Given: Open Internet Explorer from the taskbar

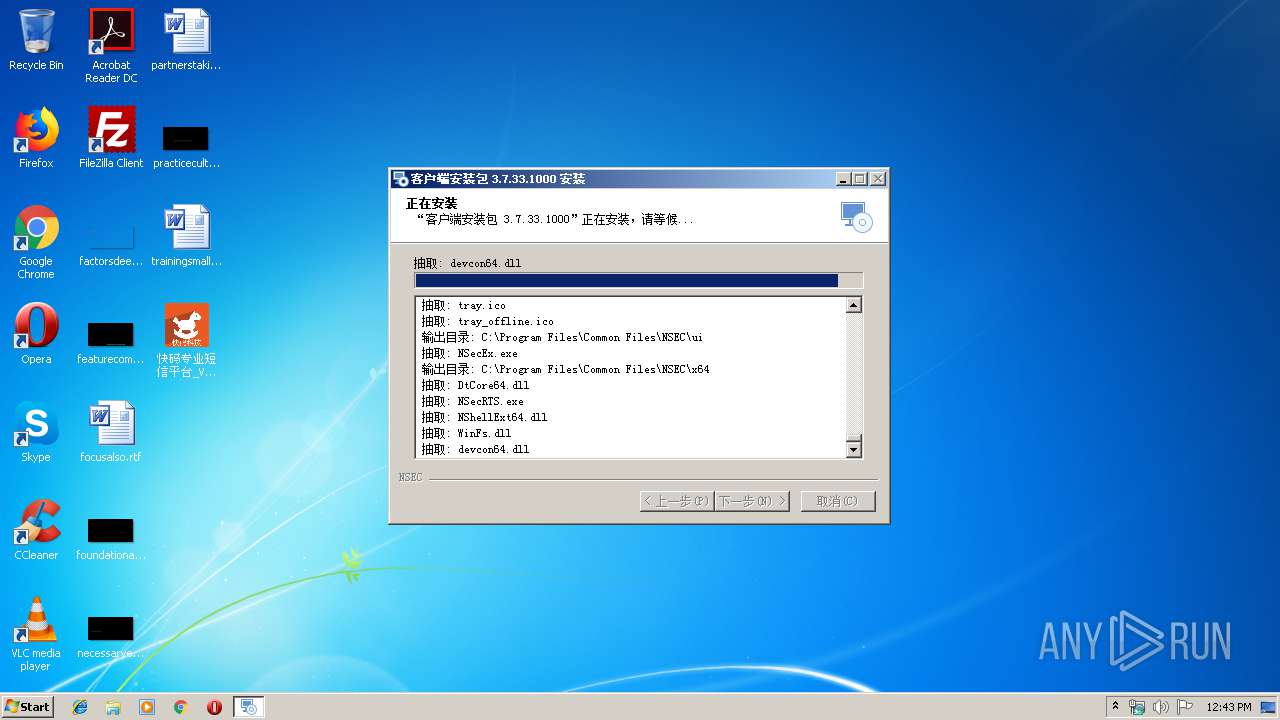Looking at the screenshot, I should coord(80,707).
